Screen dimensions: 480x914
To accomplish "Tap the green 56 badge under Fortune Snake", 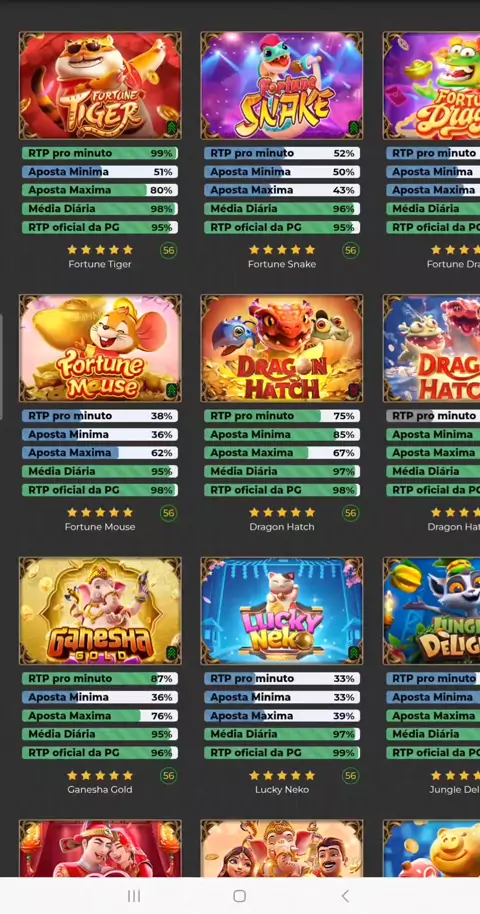I will point(351,251).
